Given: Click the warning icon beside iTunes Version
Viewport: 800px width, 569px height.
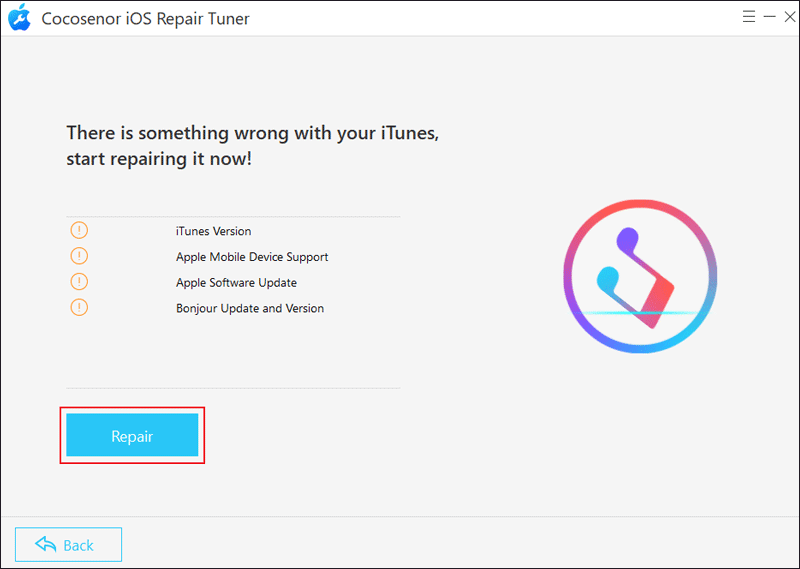Looking at the screenshot, I should coord(79,230).
